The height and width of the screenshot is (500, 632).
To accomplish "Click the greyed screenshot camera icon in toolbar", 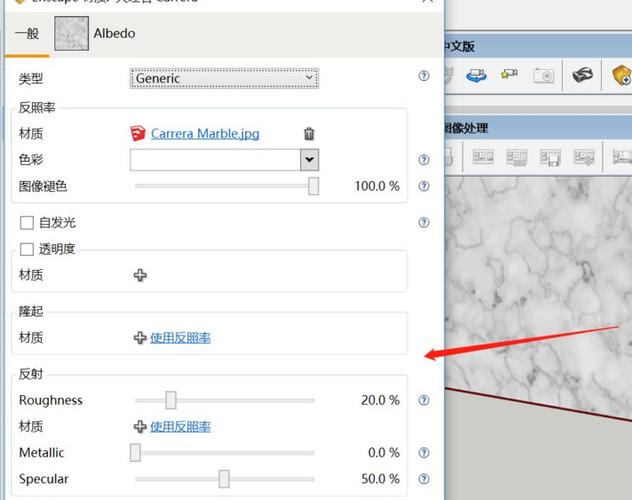I will [x=544, y=75].
